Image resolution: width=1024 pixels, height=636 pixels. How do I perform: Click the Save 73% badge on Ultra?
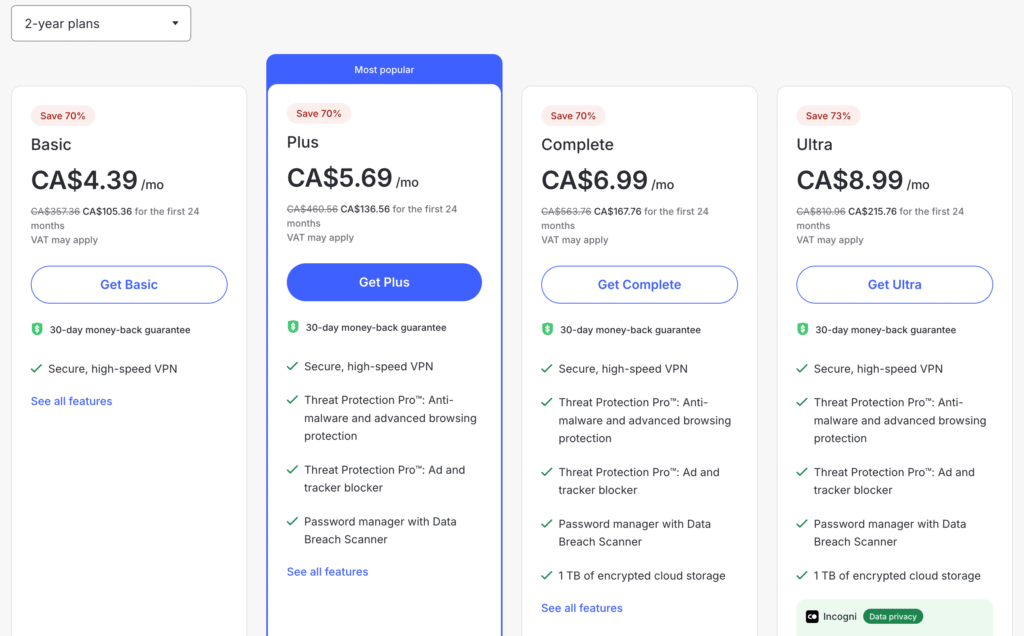828,116
